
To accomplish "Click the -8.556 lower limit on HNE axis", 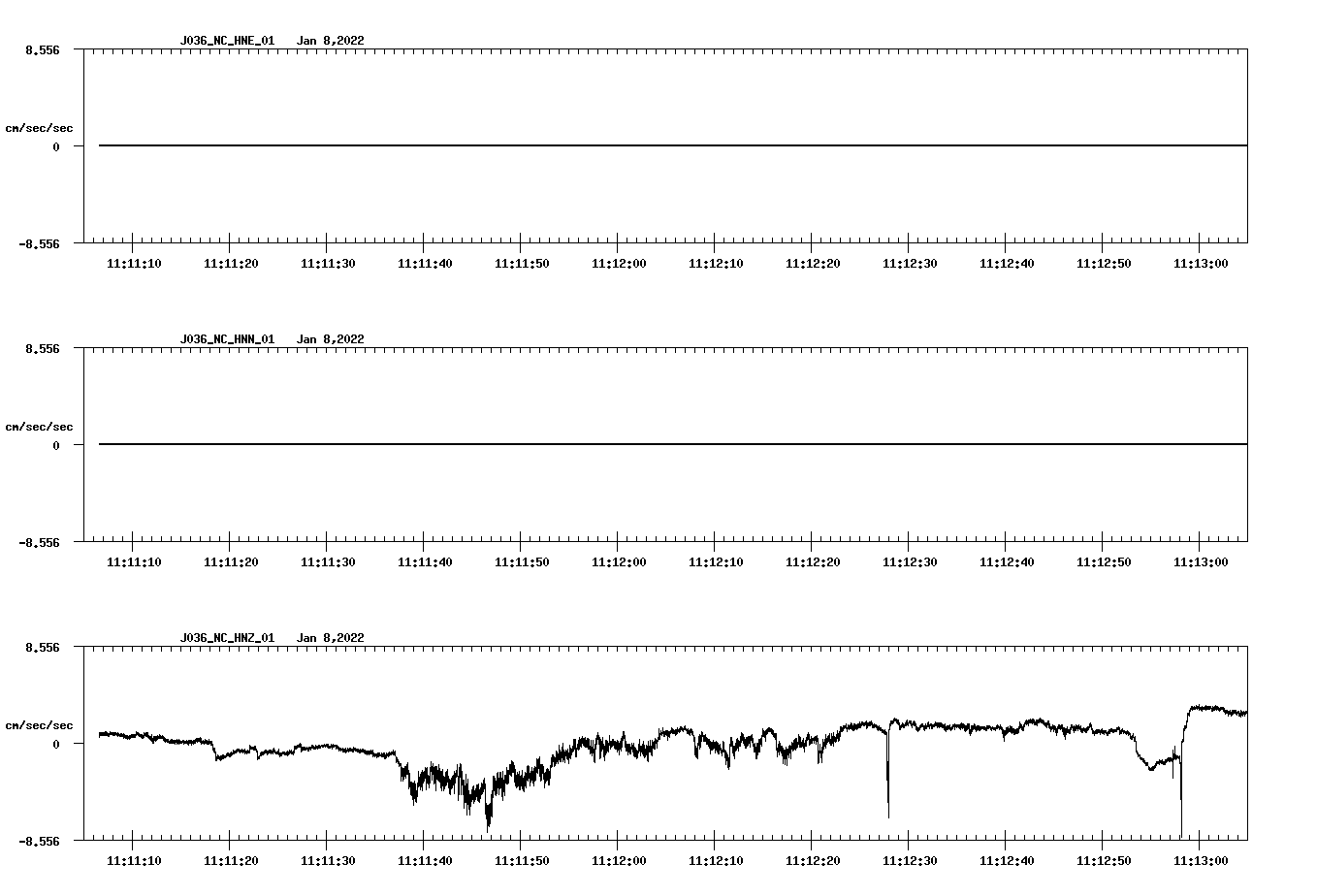I will pos(39,243).
